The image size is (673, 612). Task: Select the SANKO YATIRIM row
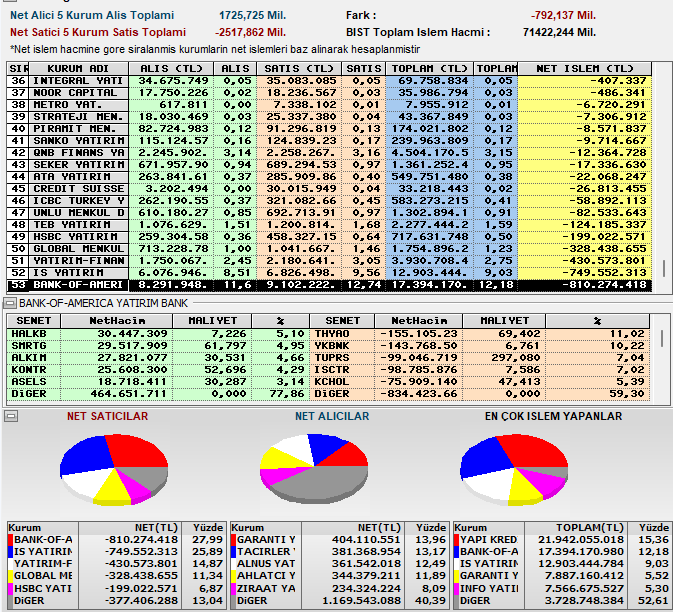pos(329,141)
